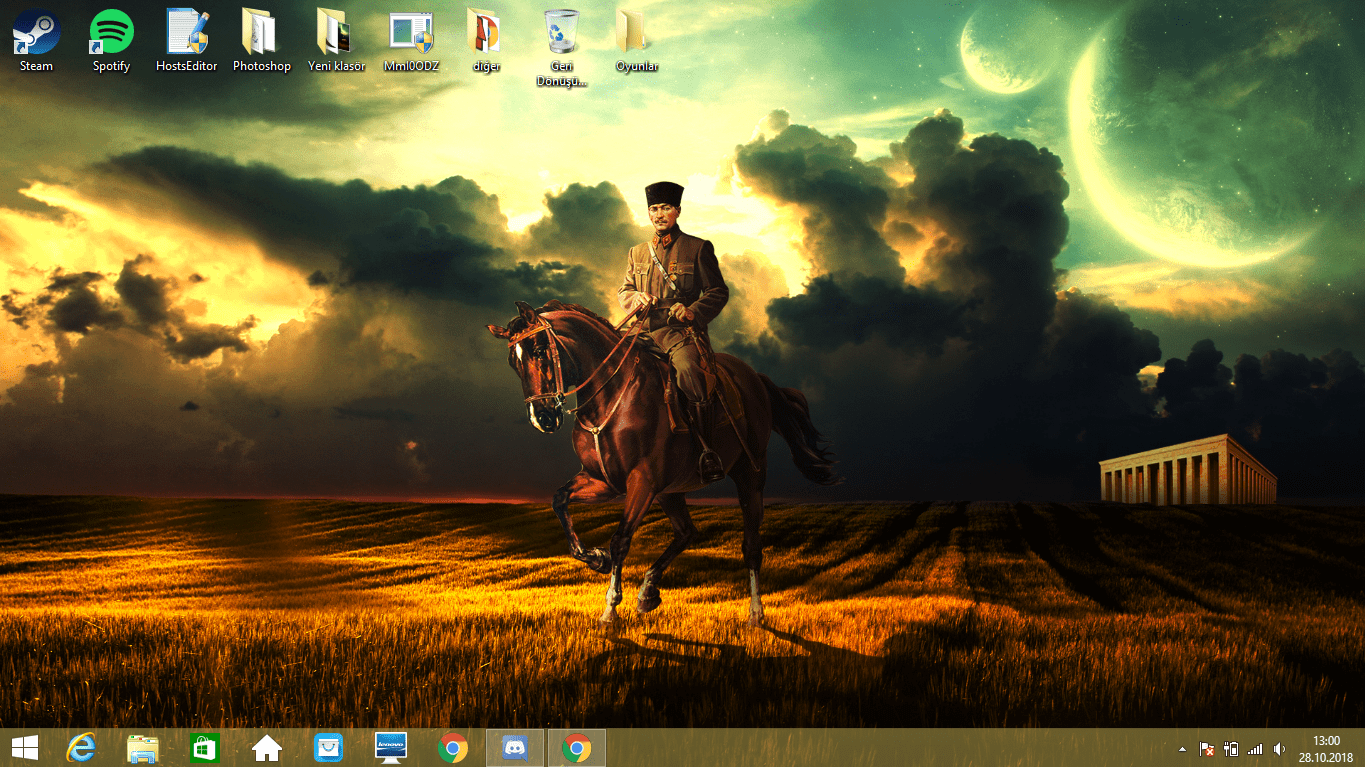Select the Oyunlar folder icon

[636, 40]
